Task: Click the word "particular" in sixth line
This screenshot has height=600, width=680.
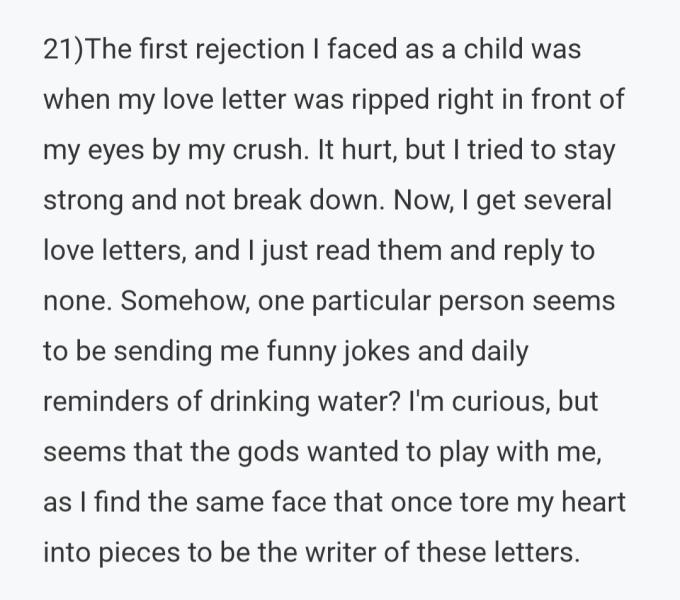Action: pos(371,302)
